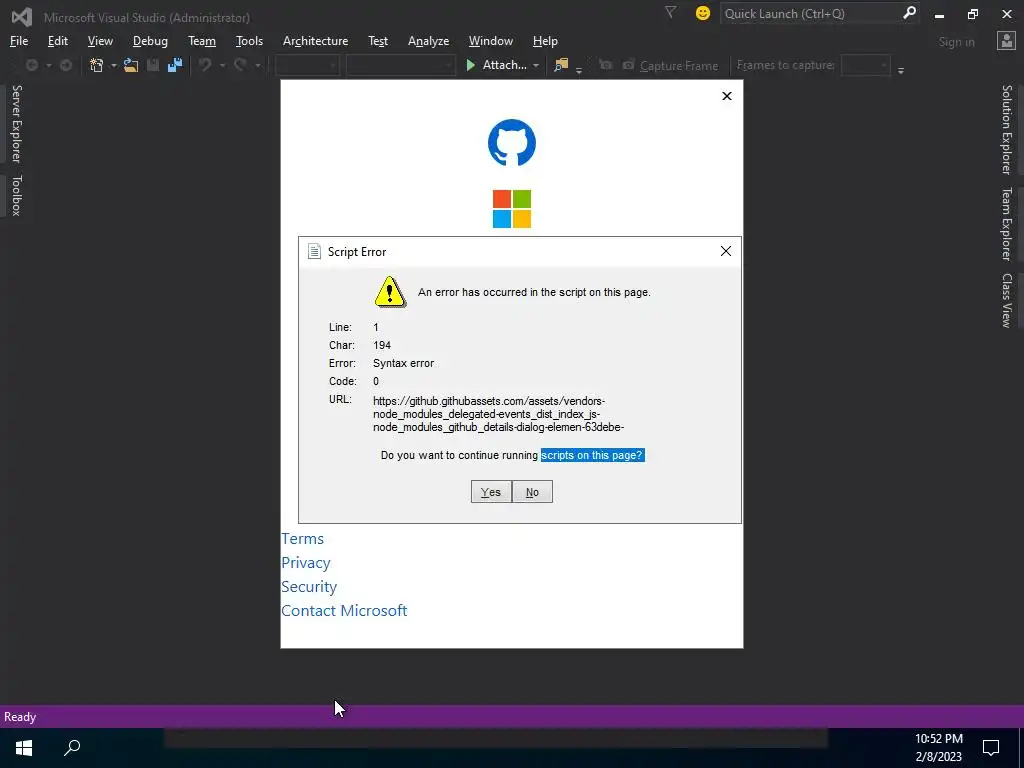This screenshot has height=768, width=1024.
Task: Open the Solution Explorer side tab
Action: pos(1006,129)
